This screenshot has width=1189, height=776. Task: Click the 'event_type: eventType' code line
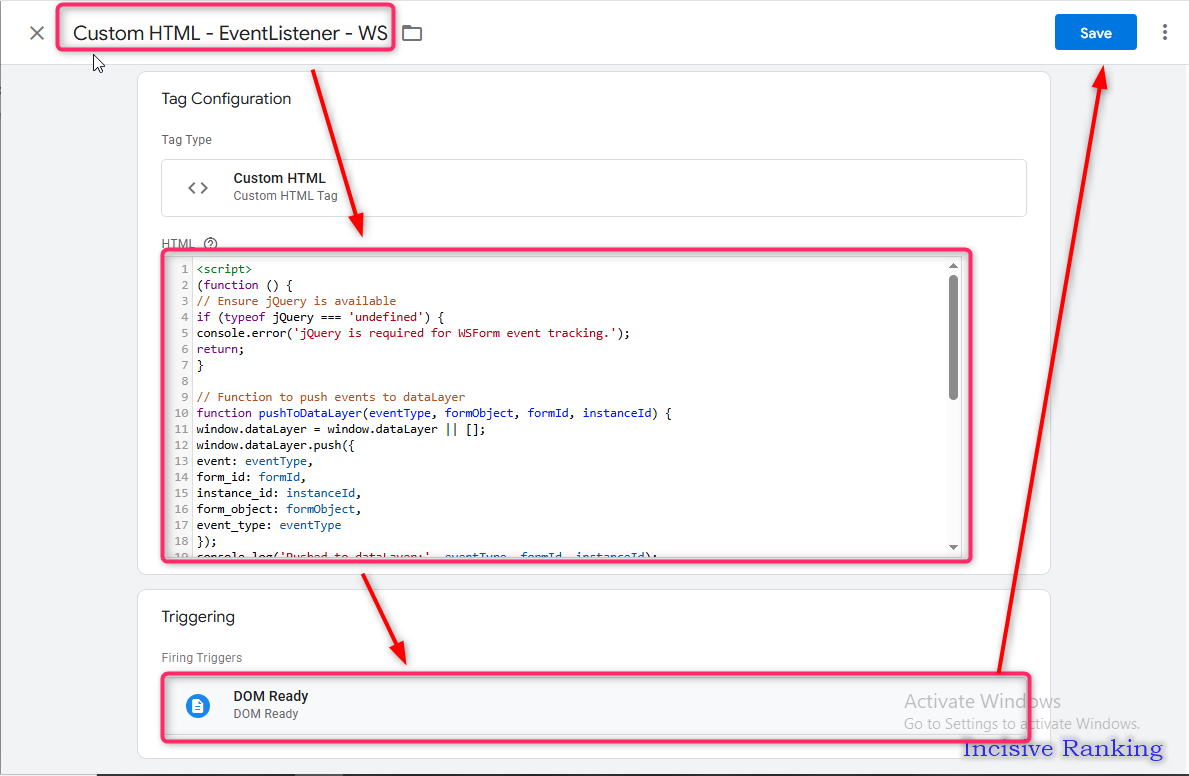(268, 525)
